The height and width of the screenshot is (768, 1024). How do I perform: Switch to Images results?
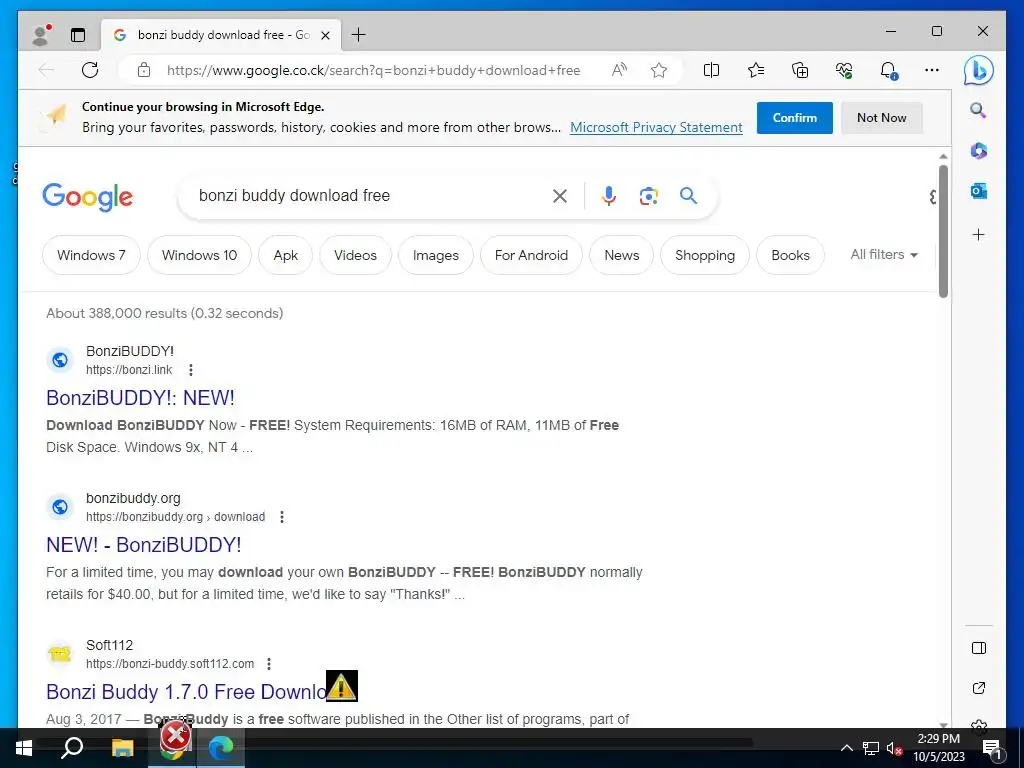[436, 255]
